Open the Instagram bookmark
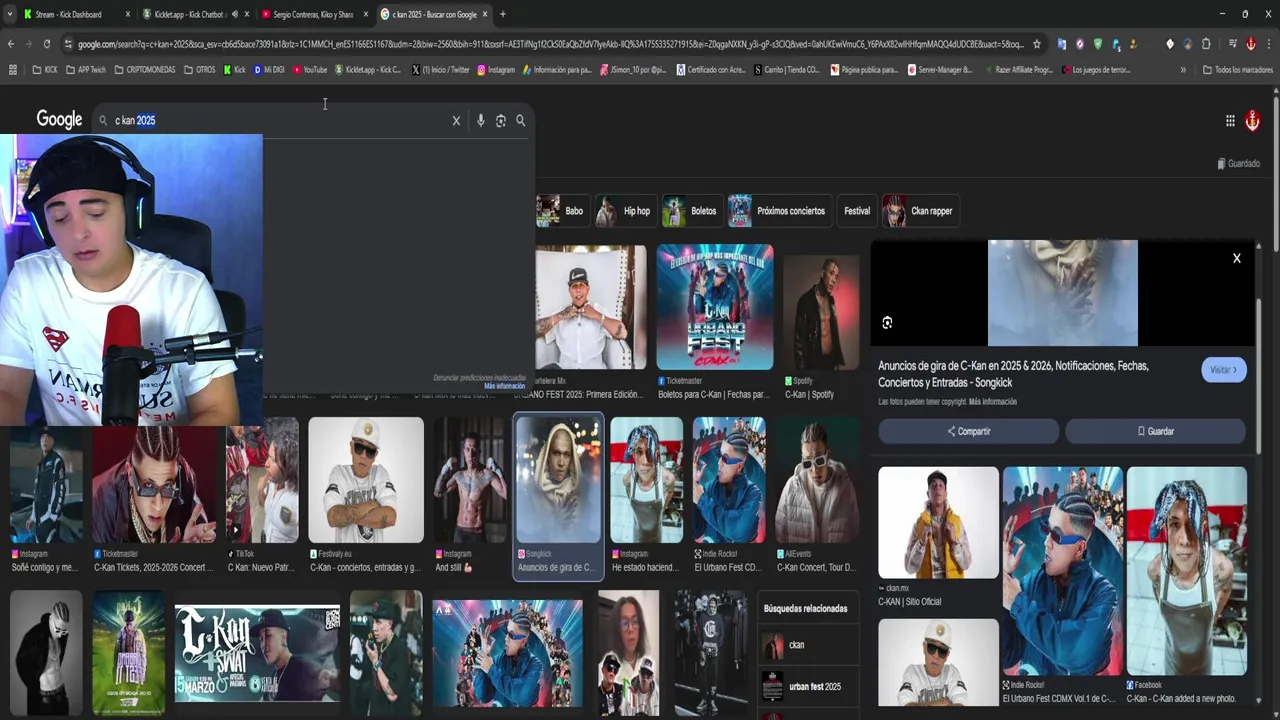This screenshot has height=720, width=1280. 496,70
